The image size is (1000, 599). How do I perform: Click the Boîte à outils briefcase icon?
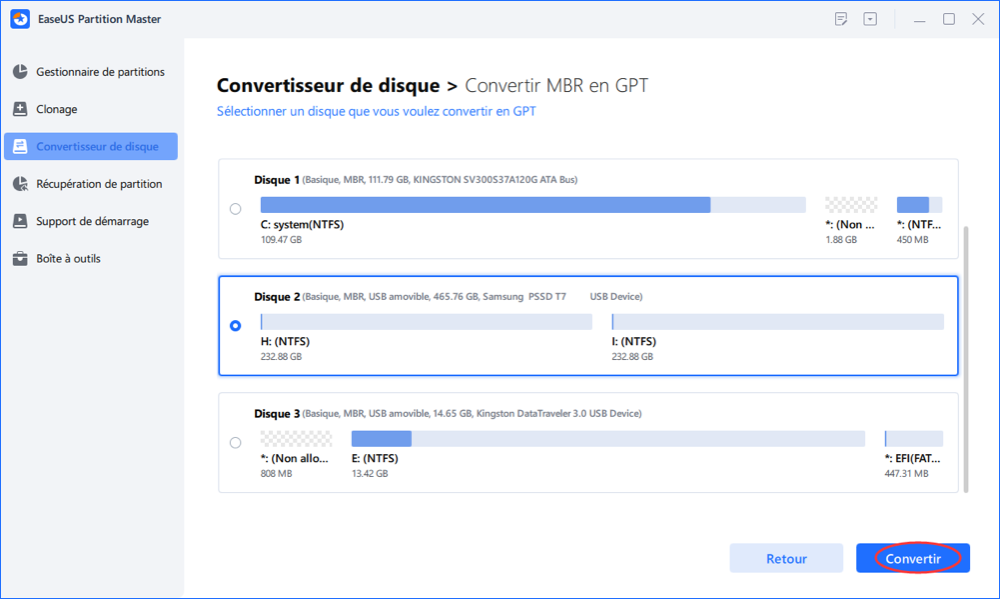(x=20, y=259)
